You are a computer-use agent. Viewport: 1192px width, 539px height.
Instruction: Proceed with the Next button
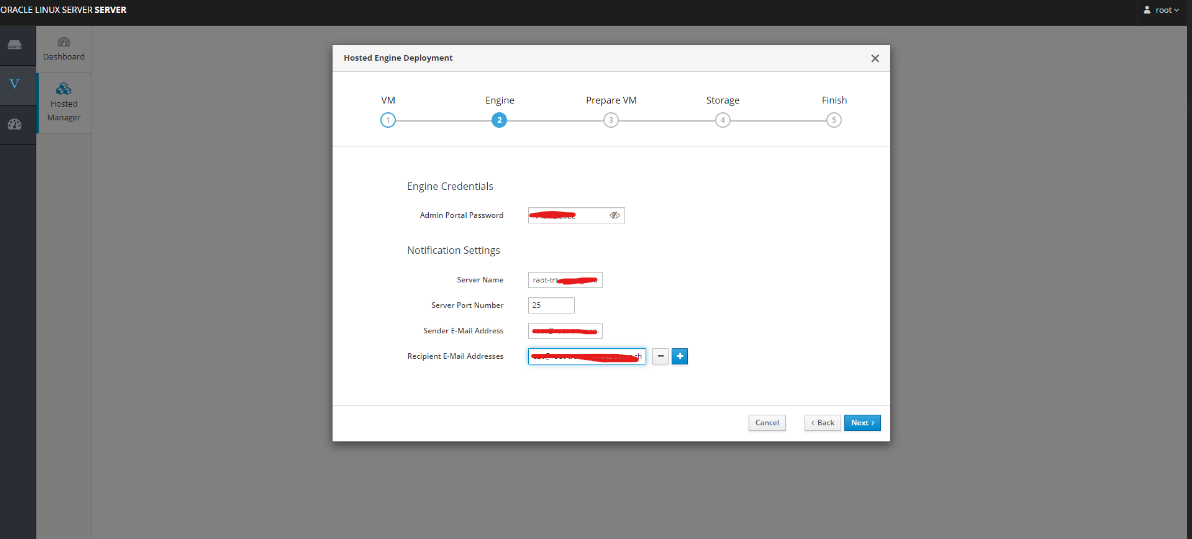862,423
